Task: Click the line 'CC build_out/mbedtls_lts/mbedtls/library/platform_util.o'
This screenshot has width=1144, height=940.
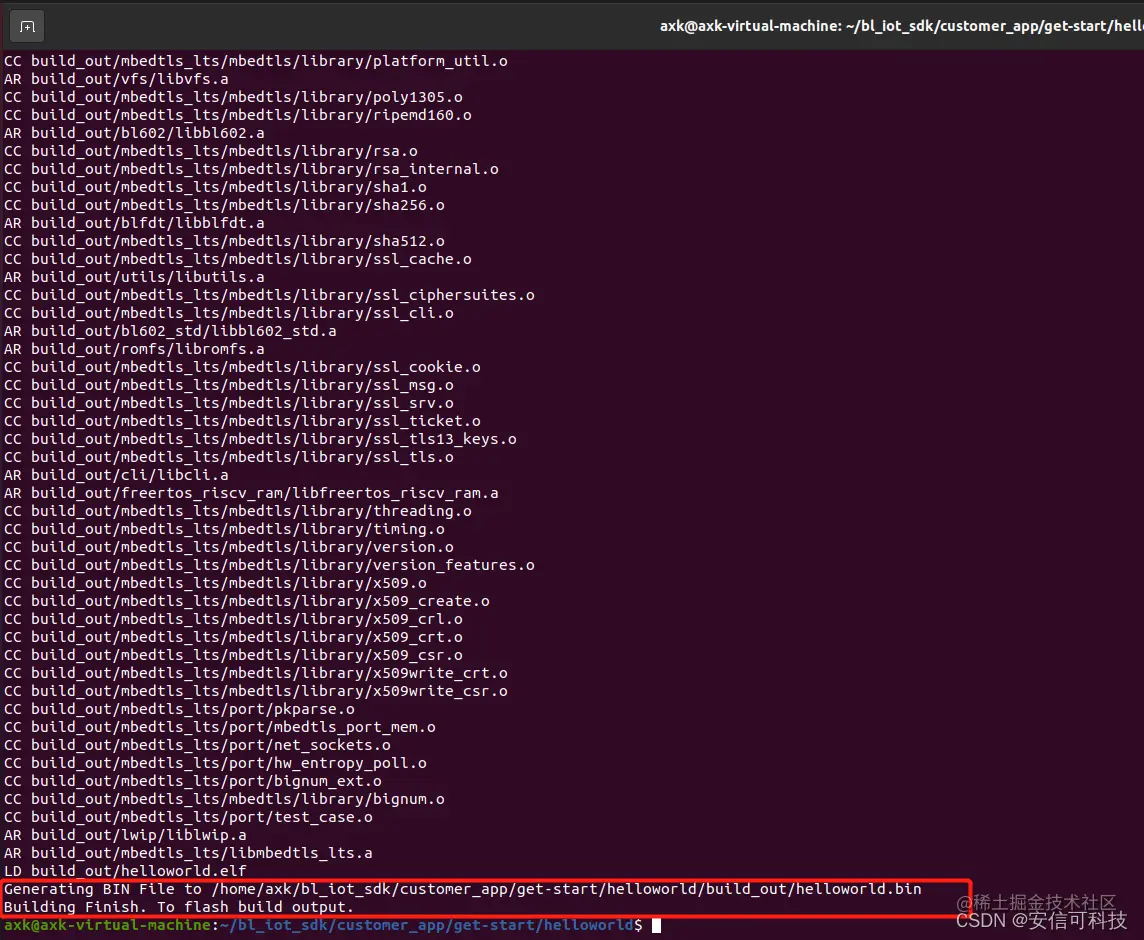Action: (255, 61)
